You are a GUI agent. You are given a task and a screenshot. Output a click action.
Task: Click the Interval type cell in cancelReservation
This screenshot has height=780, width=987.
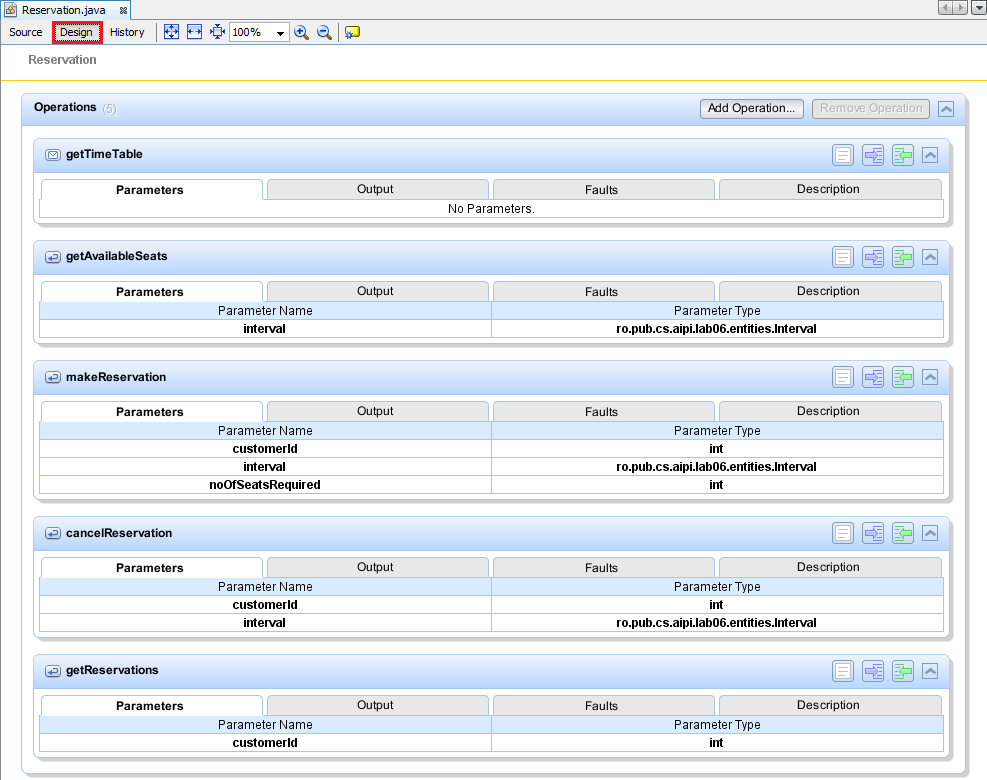[x=716, y=623]
